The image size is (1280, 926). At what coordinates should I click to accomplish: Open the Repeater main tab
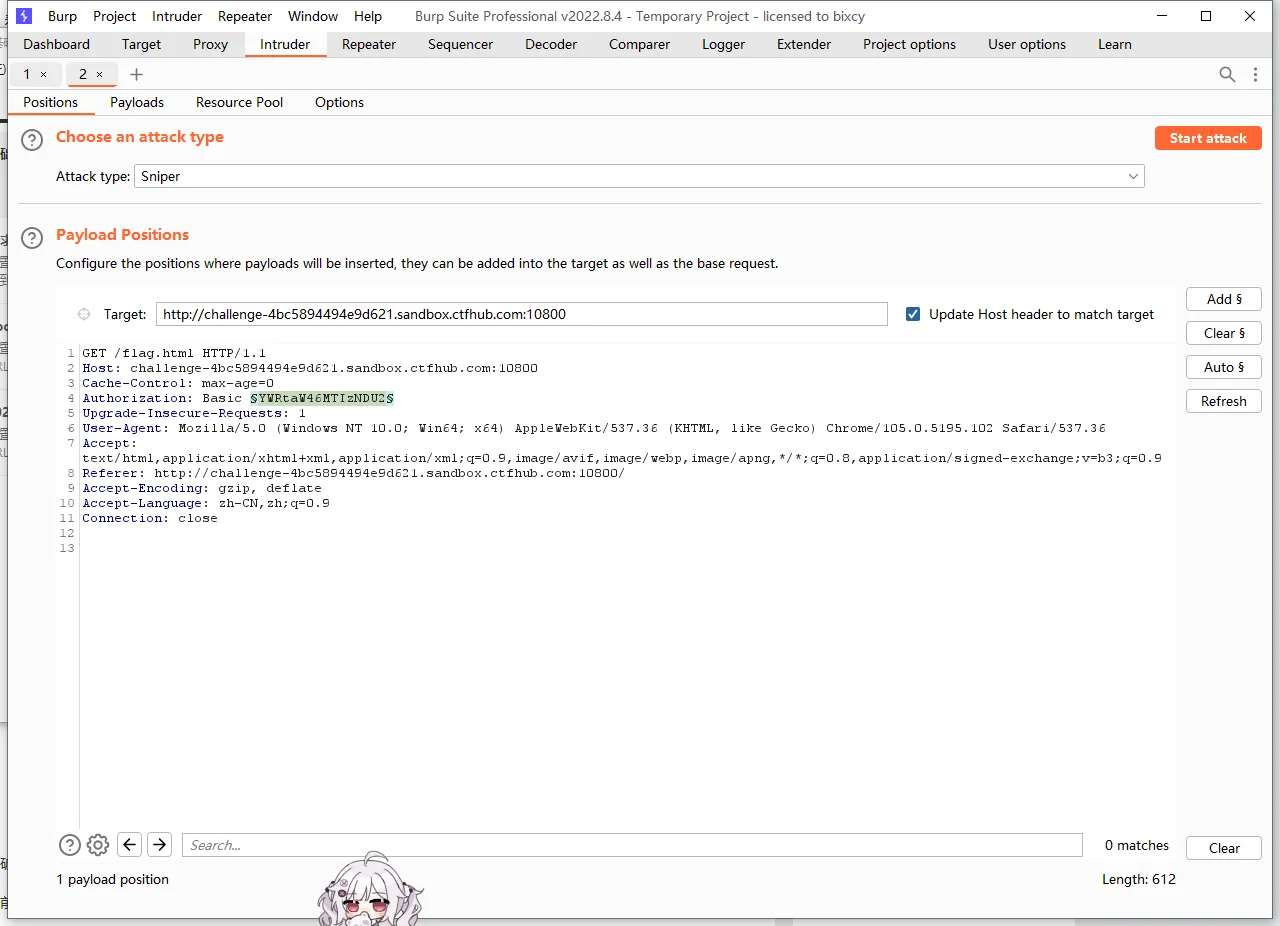369,44
